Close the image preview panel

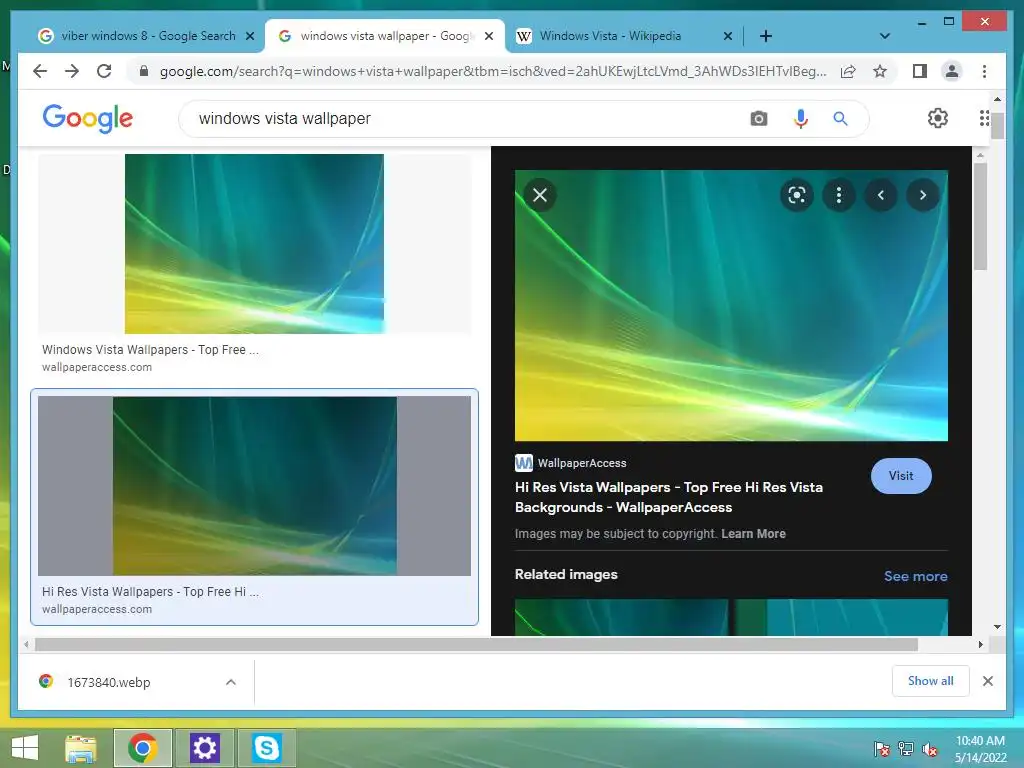pos(540,195)
